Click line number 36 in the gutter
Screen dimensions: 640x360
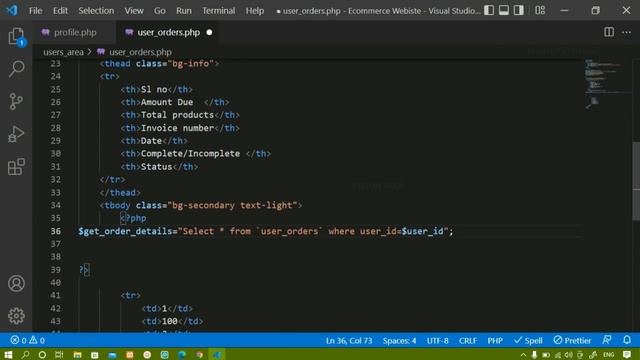tap(56, 231)
